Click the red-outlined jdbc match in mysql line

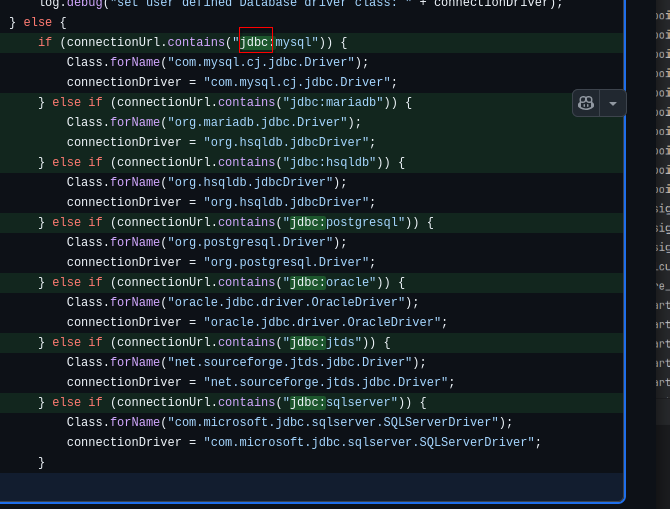pos(256,42)
